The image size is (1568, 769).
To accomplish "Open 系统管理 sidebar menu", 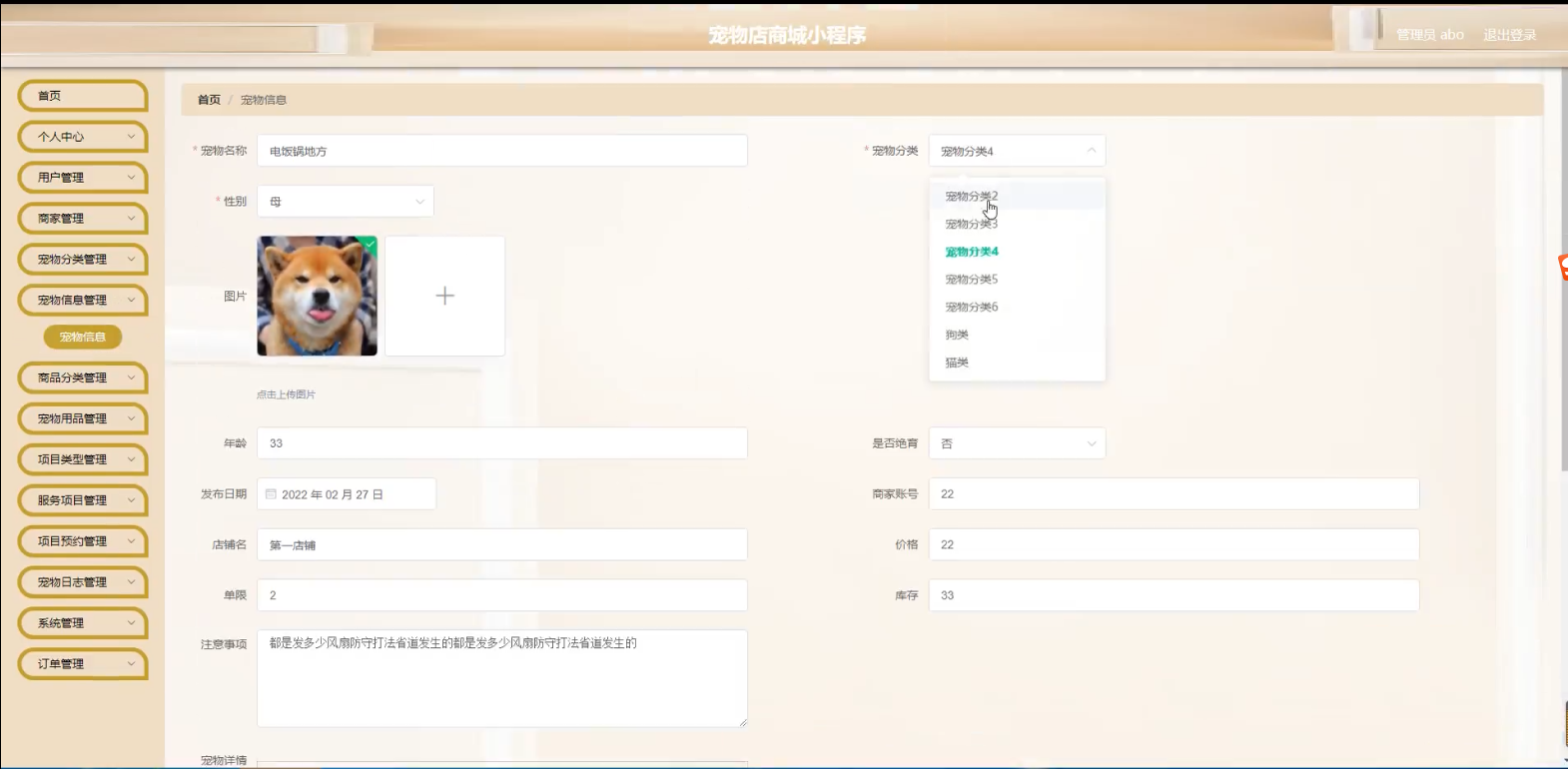I will (83, 624).
